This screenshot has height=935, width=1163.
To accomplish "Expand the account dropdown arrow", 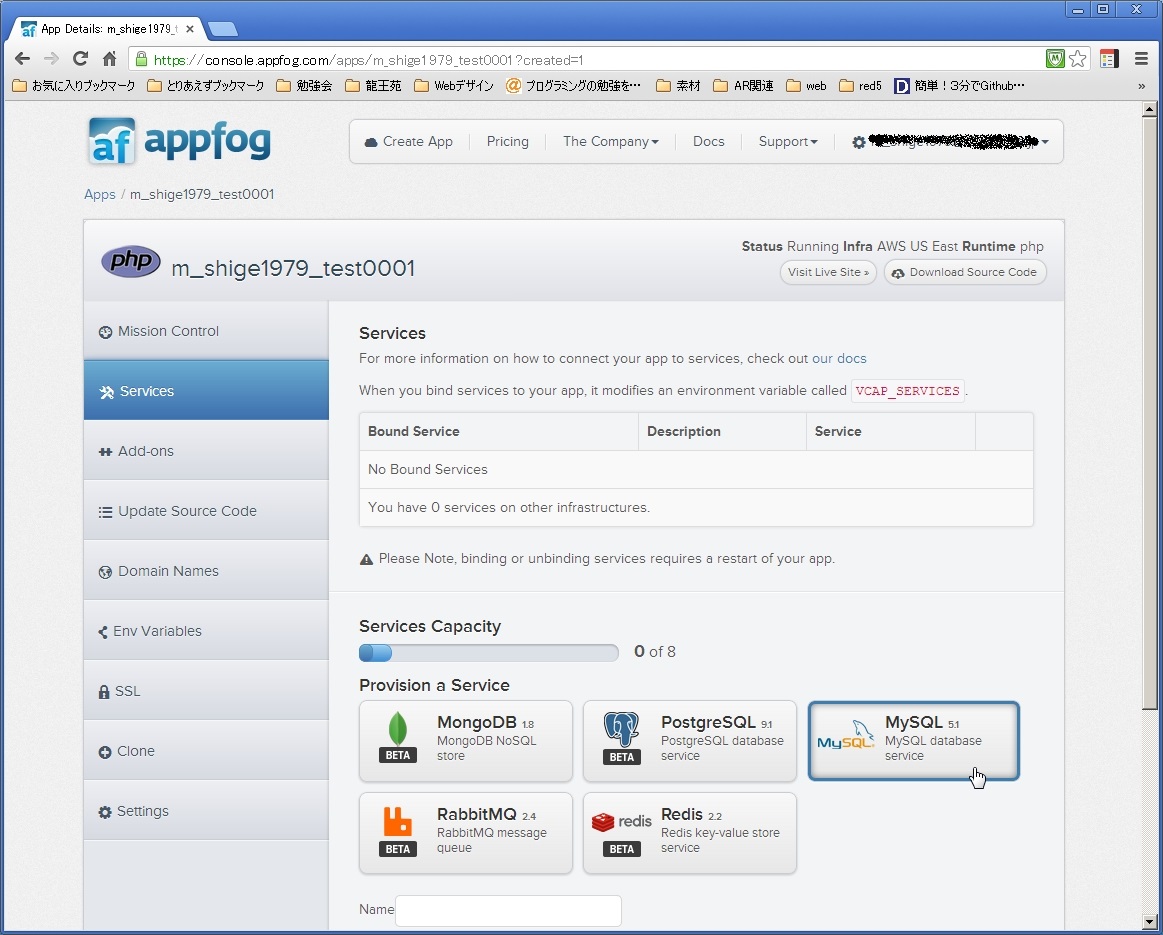I will tap(1045, 142).
